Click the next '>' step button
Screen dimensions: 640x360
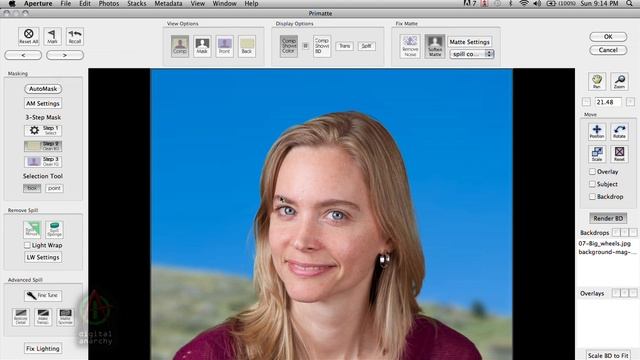coord(65,55)
